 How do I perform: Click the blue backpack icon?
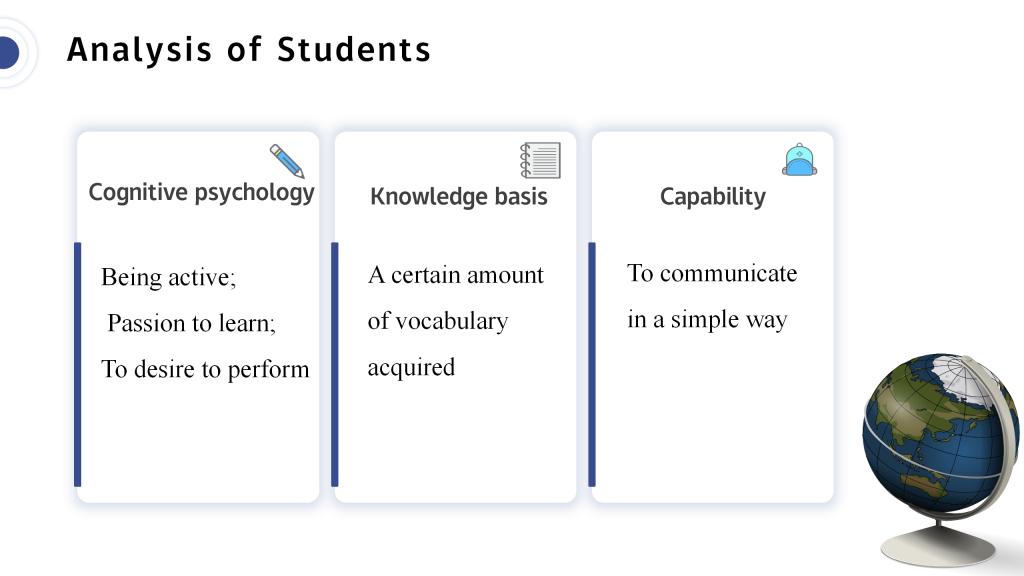pyautogui.click(x=799, y=160)
